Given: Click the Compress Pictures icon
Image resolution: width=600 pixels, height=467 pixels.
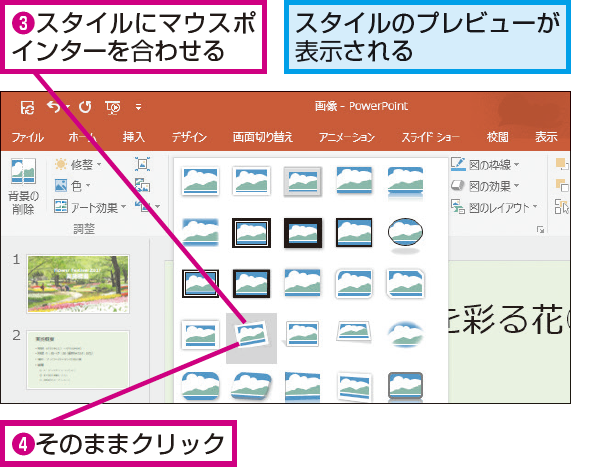Looking at the screenshot, I should click(x=142, y=164).
